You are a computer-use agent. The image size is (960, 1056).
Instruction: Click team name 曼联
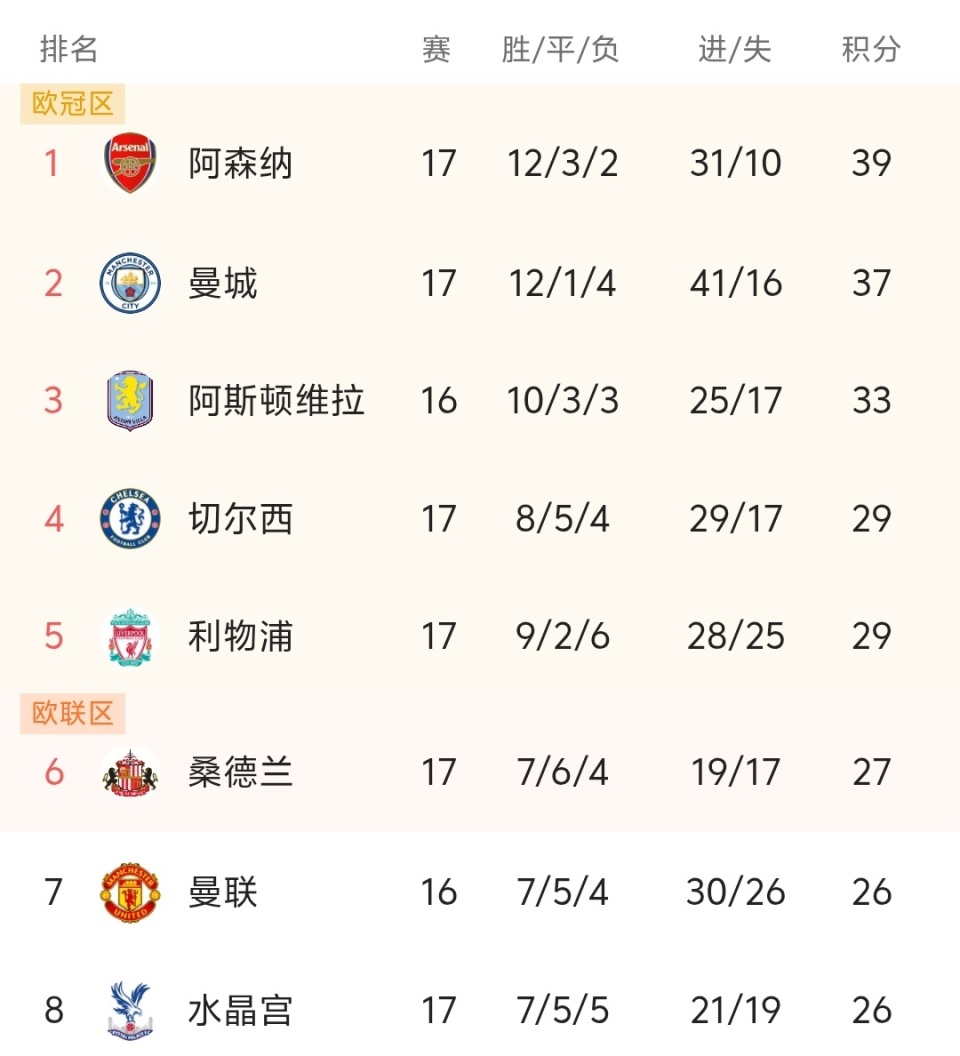[223, 892]
